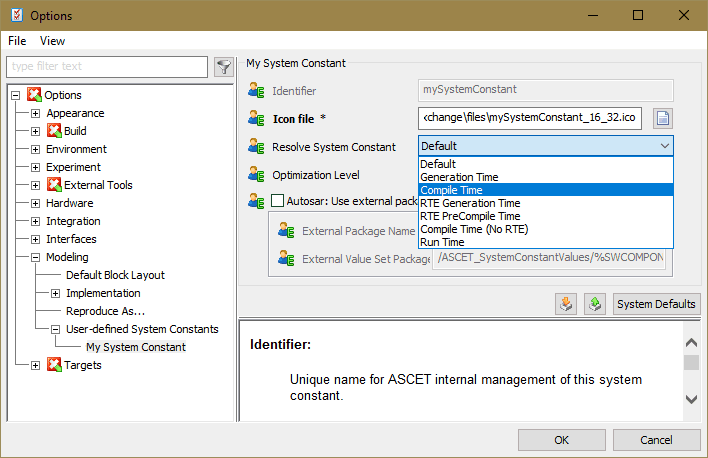This screenshot has width=708, height=458.
Task: Click the user icon beside Icon file
Action: tap(256, 118)
